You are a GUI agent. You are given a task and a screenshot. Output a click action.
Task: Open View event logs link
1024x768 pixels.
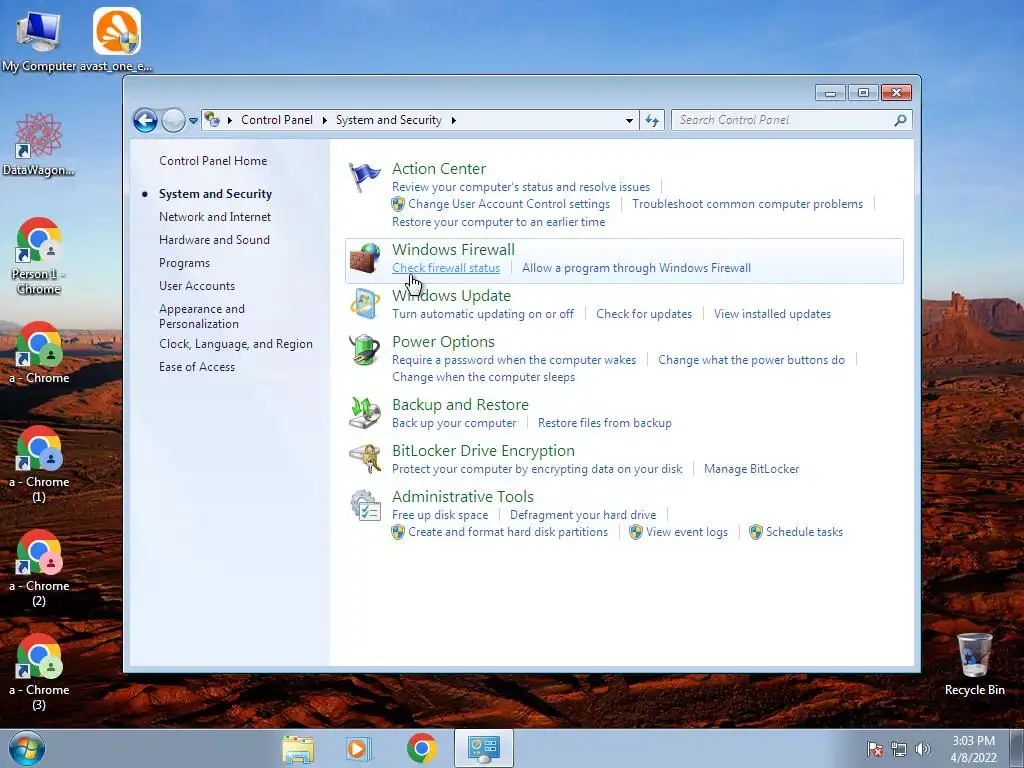(x=686, y=532)
